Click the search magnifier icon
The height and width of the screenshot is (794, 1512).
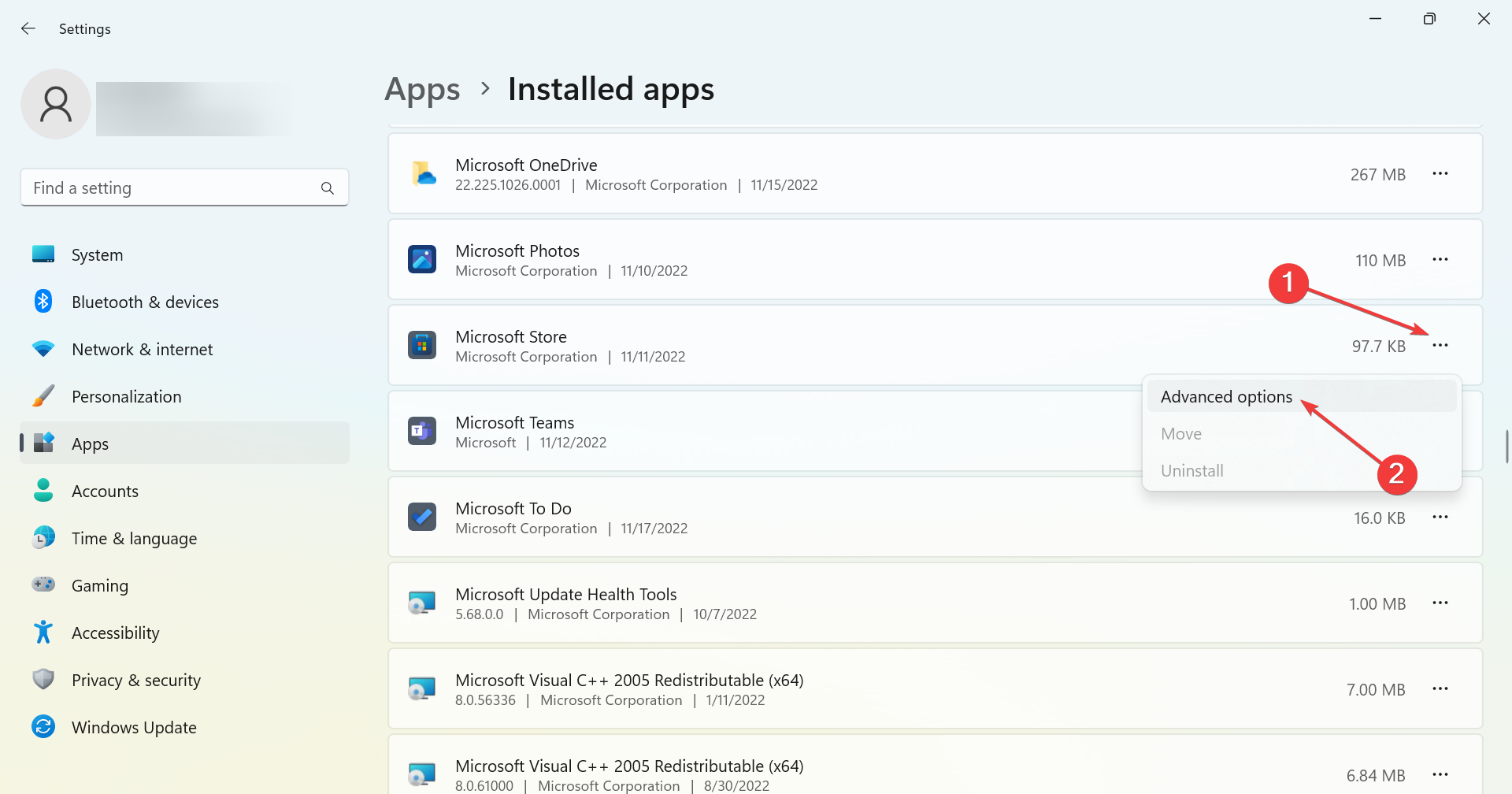click(328, 188)
